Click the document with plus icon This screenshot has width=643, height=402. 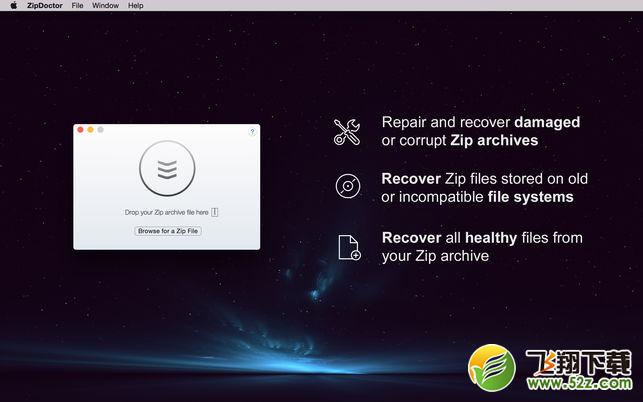click(349, 247)
